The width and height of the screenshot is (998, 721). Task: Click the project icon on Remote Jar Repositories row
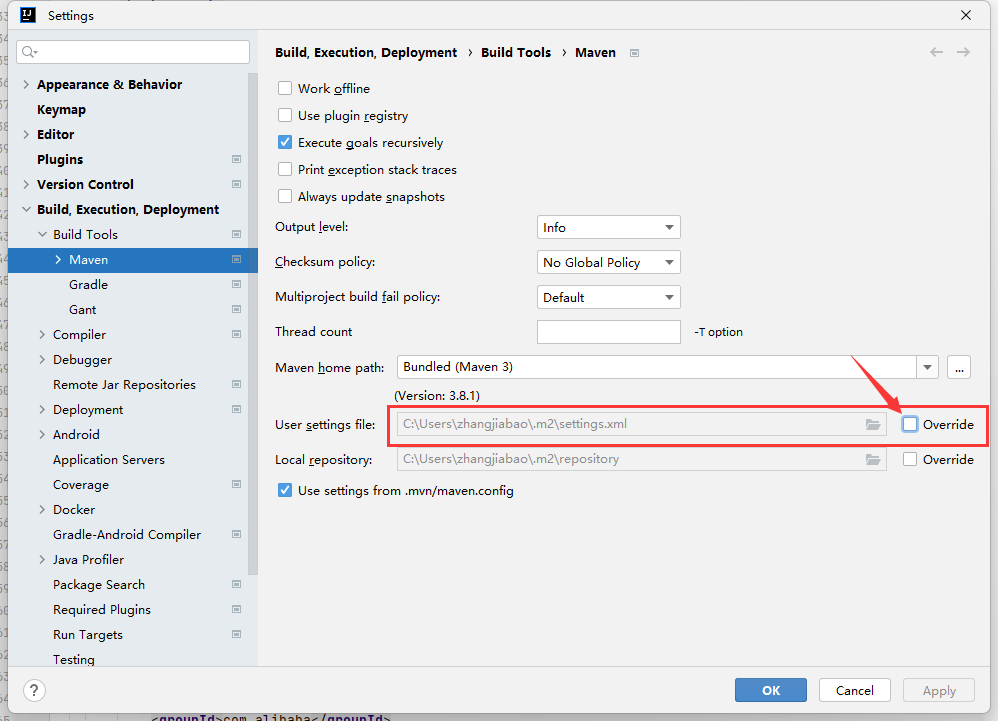236,384
